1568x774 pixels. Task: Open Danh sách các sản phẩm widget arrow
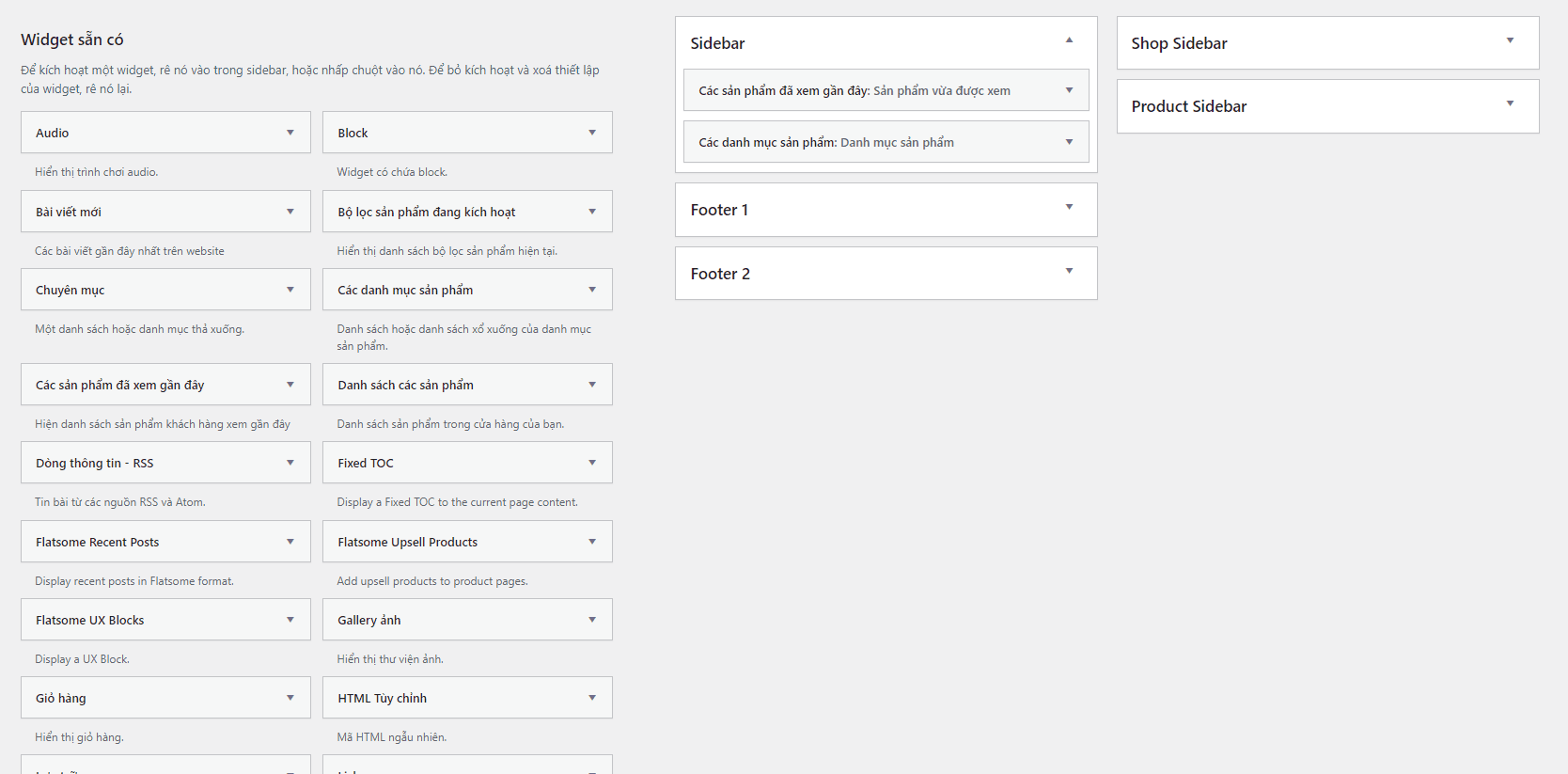pyautogui.click(x=592, y=385)
